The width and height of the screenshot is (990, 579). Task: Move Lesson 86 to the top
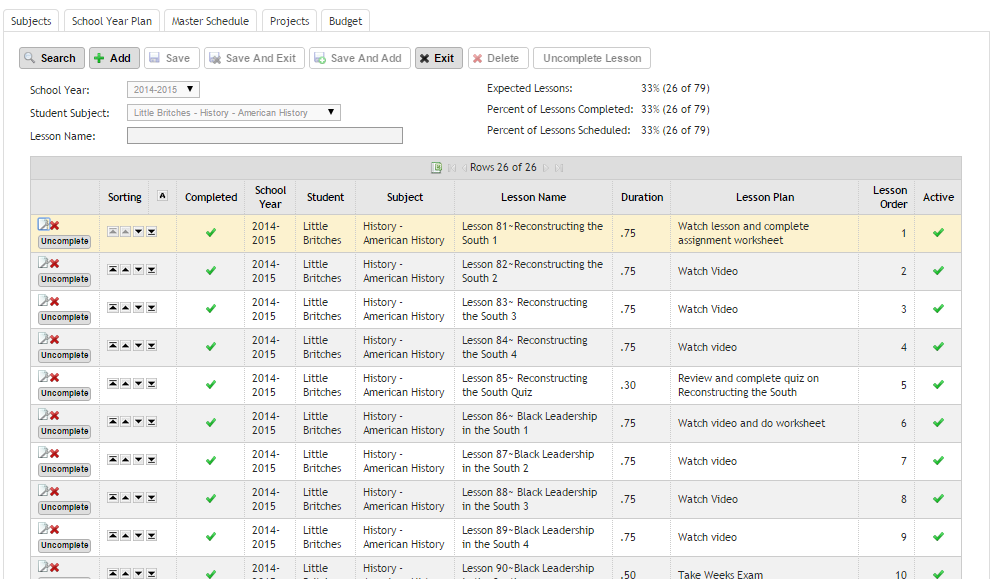pyautogui.click(x=112, y=421)
